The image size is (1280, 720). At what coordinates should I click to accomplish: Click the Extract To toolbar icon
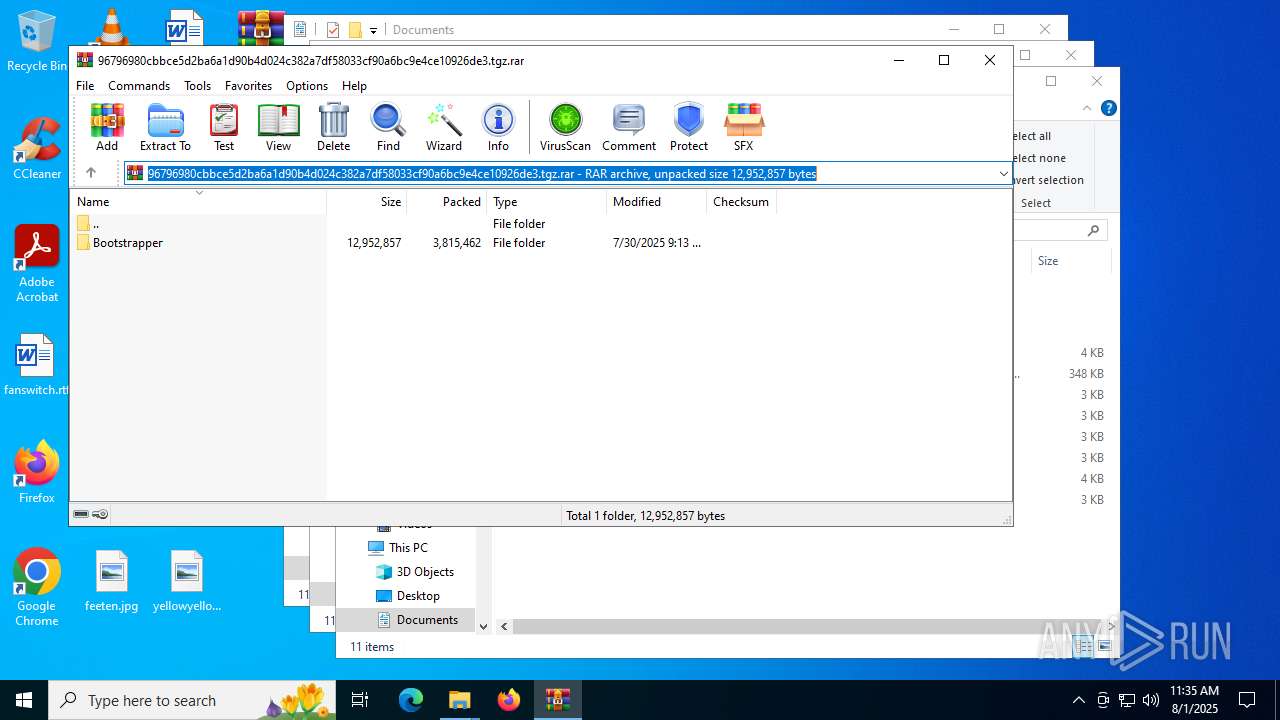pyautogui.click(x=165, y=127)
